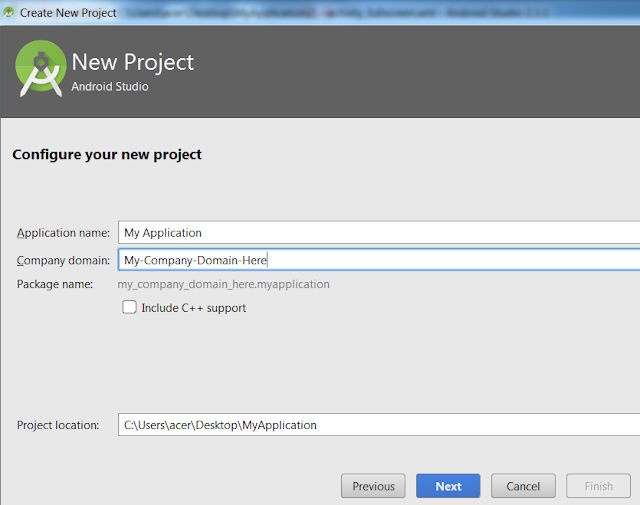Cancel the new project wizard
This screenshot has height=505, width=640.
523,486
